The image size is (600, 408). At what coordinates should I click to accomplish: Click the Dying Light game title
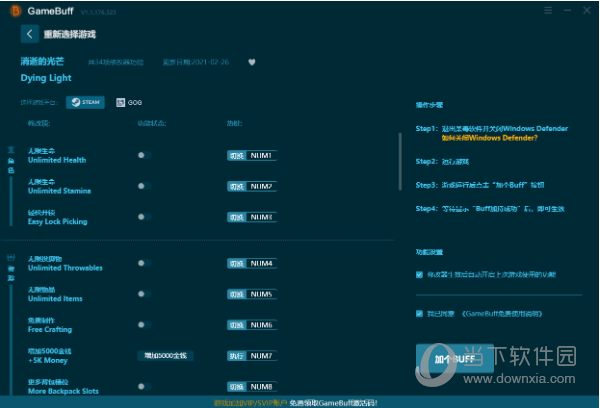coord(46,78)
